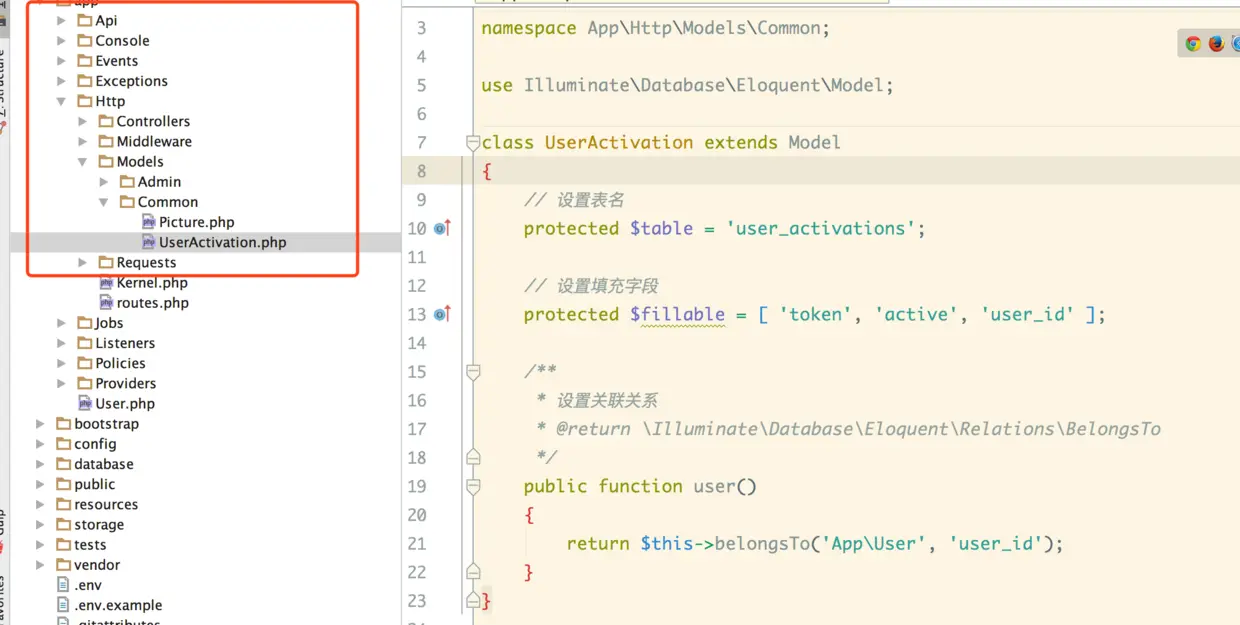The image size is (1240, 625).
Task: Select the Policies folder
Action: pyautogui.click(x=120, y=363)
